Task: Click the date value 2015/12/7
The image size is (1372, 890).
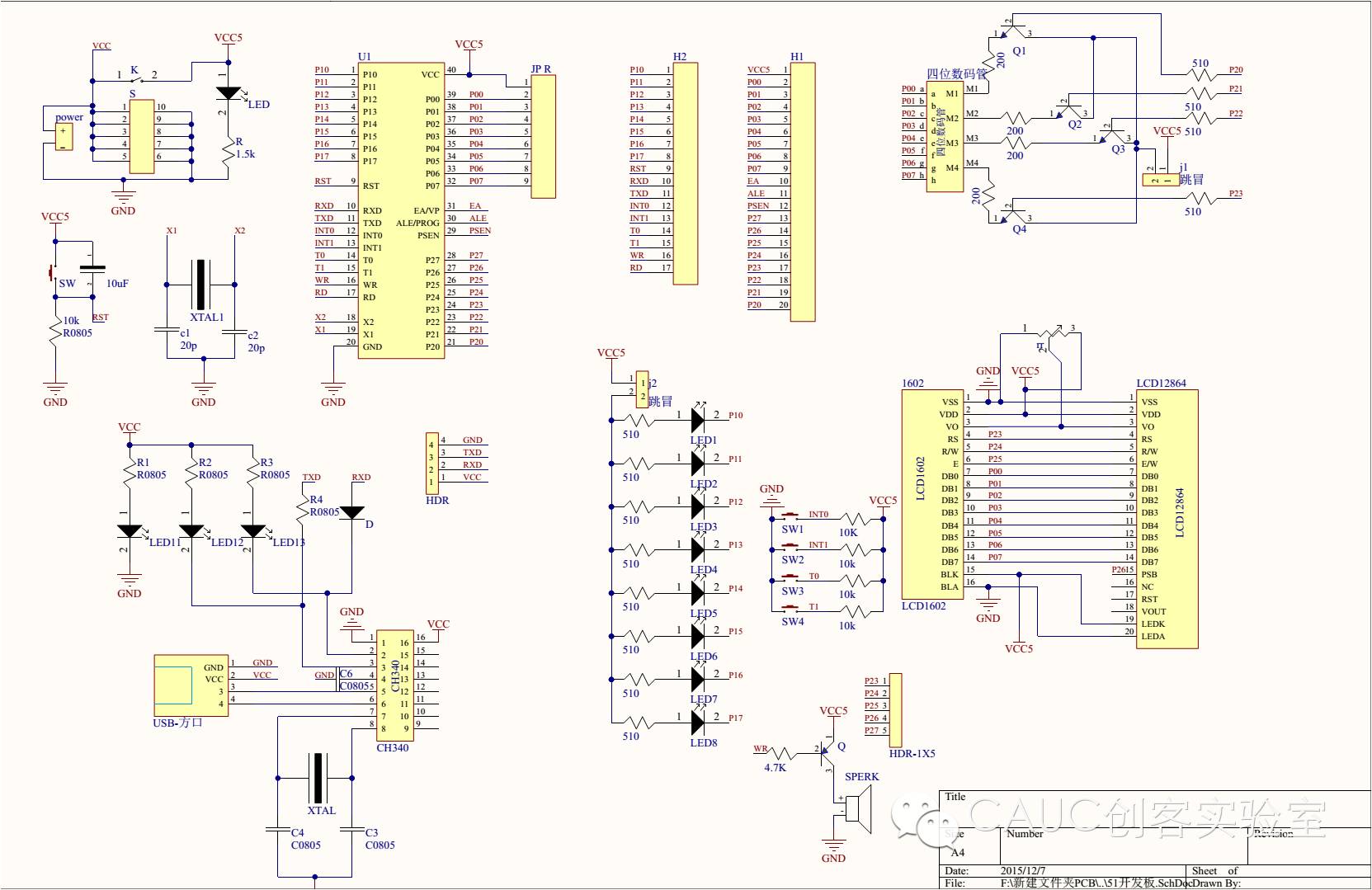Action: click(x=1023, y=871)
